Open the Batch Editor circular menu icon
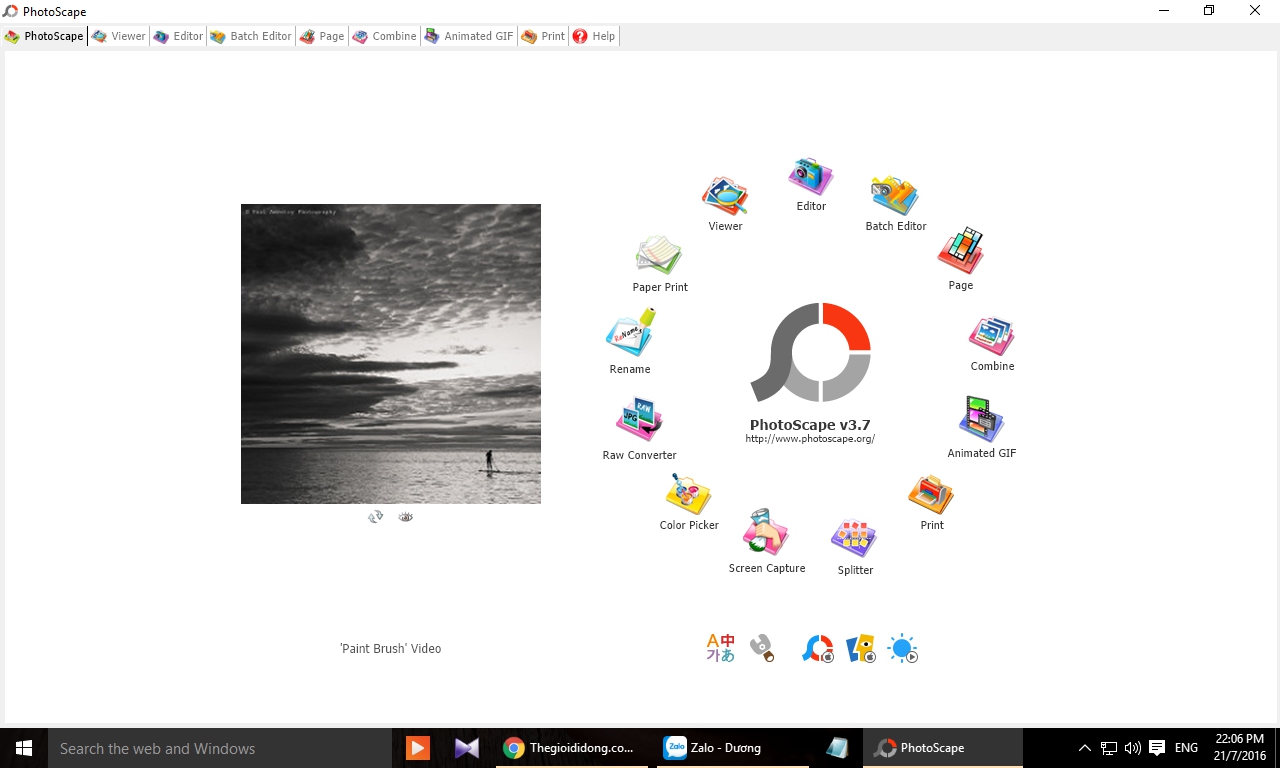Image resolution: width=1280 pixels, height=768 pixels. click(895, 197)
